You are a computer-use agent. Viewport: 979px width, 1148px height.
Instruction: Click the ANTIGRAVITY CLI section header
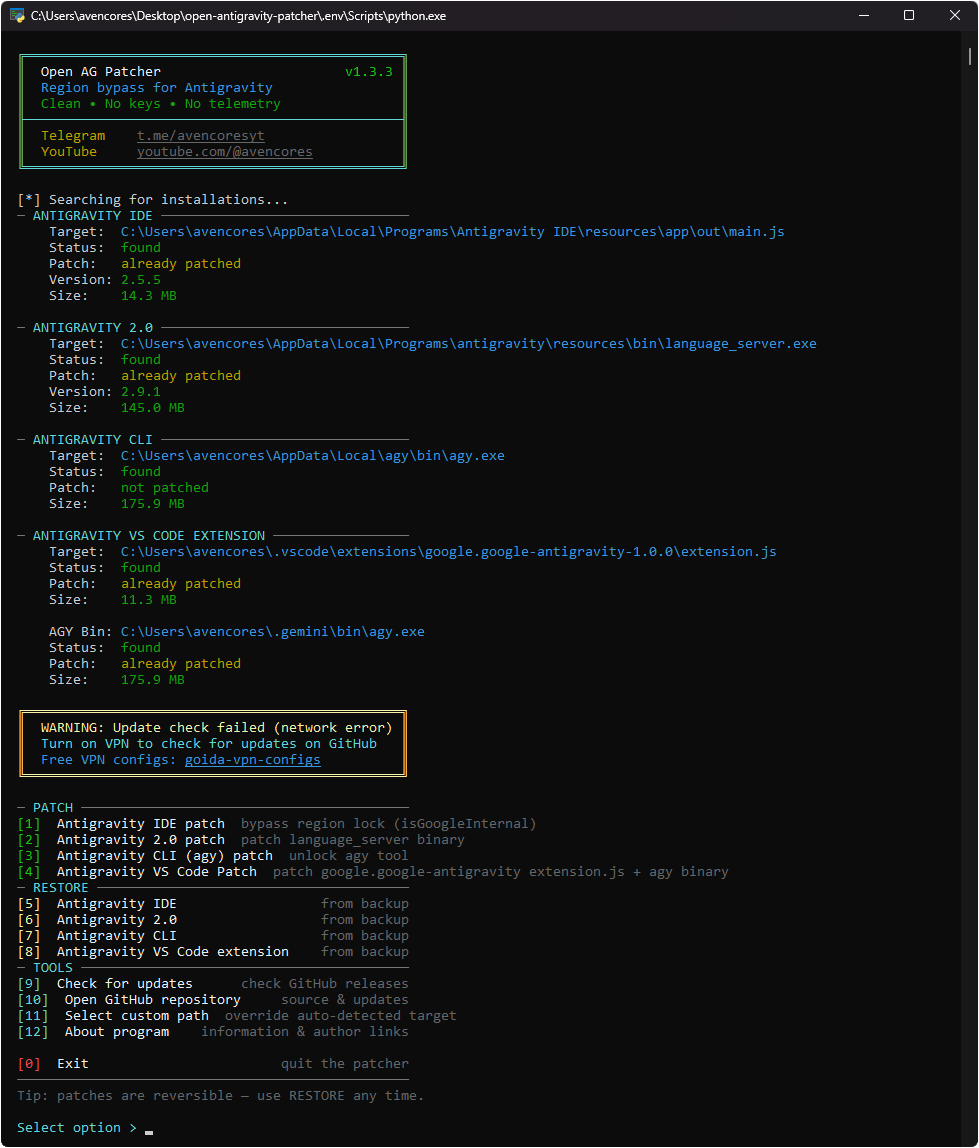[x=92, y=439]
